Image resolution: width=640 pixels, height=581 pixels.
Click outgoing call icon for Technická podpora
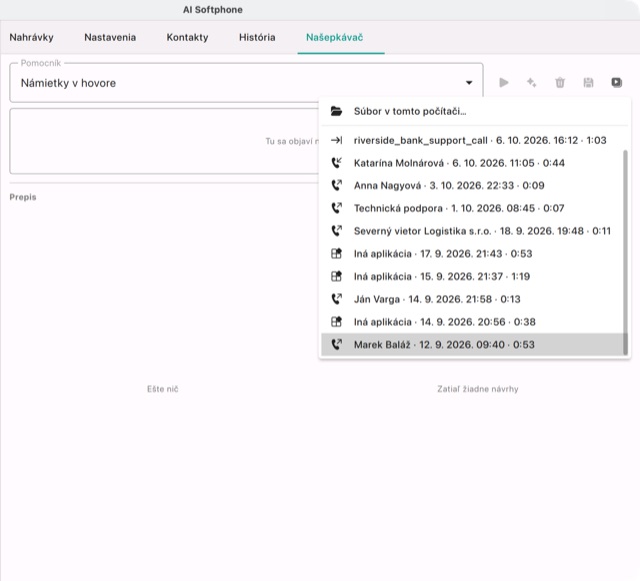pos(336,208)
